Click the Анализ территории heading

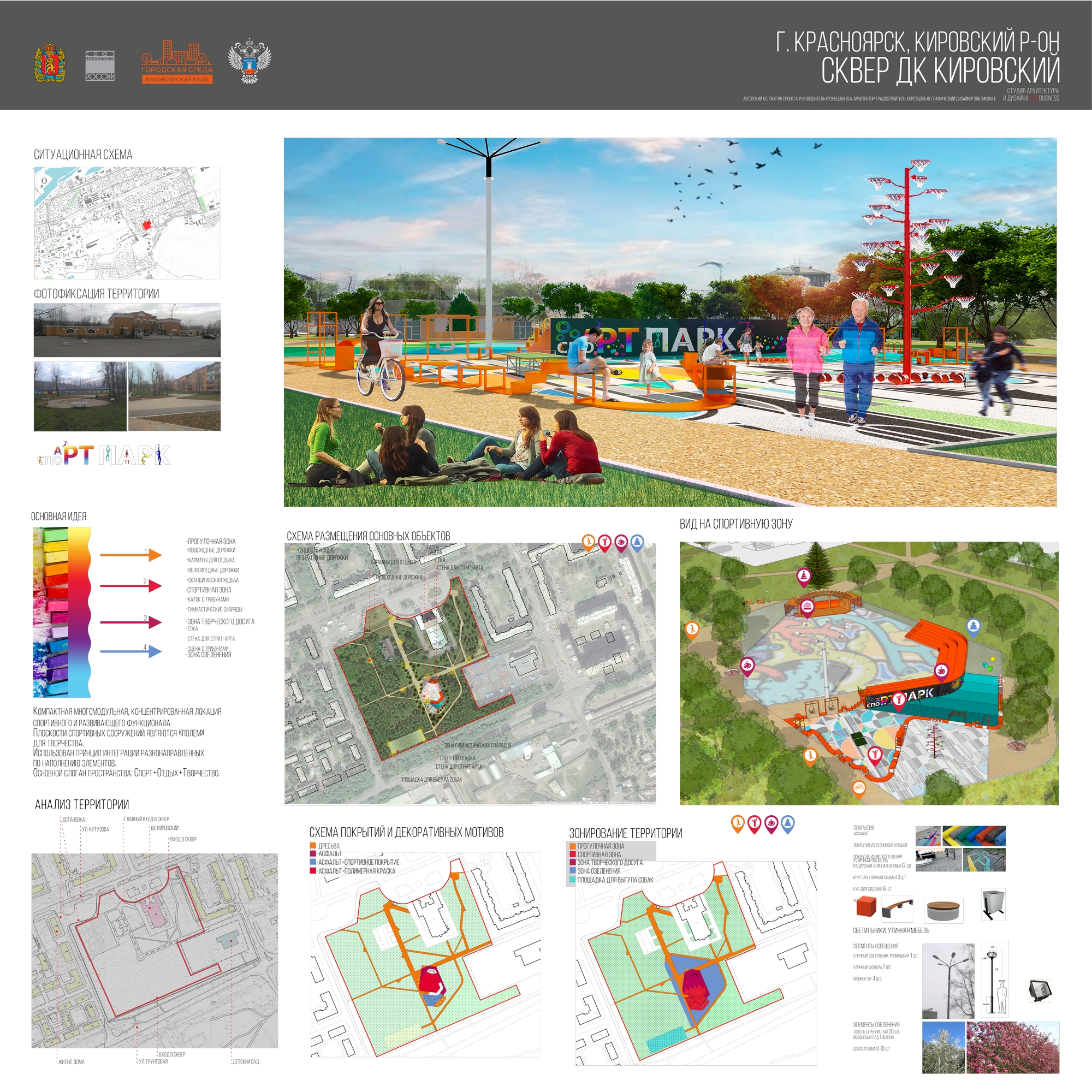click(x=82, y=804)
